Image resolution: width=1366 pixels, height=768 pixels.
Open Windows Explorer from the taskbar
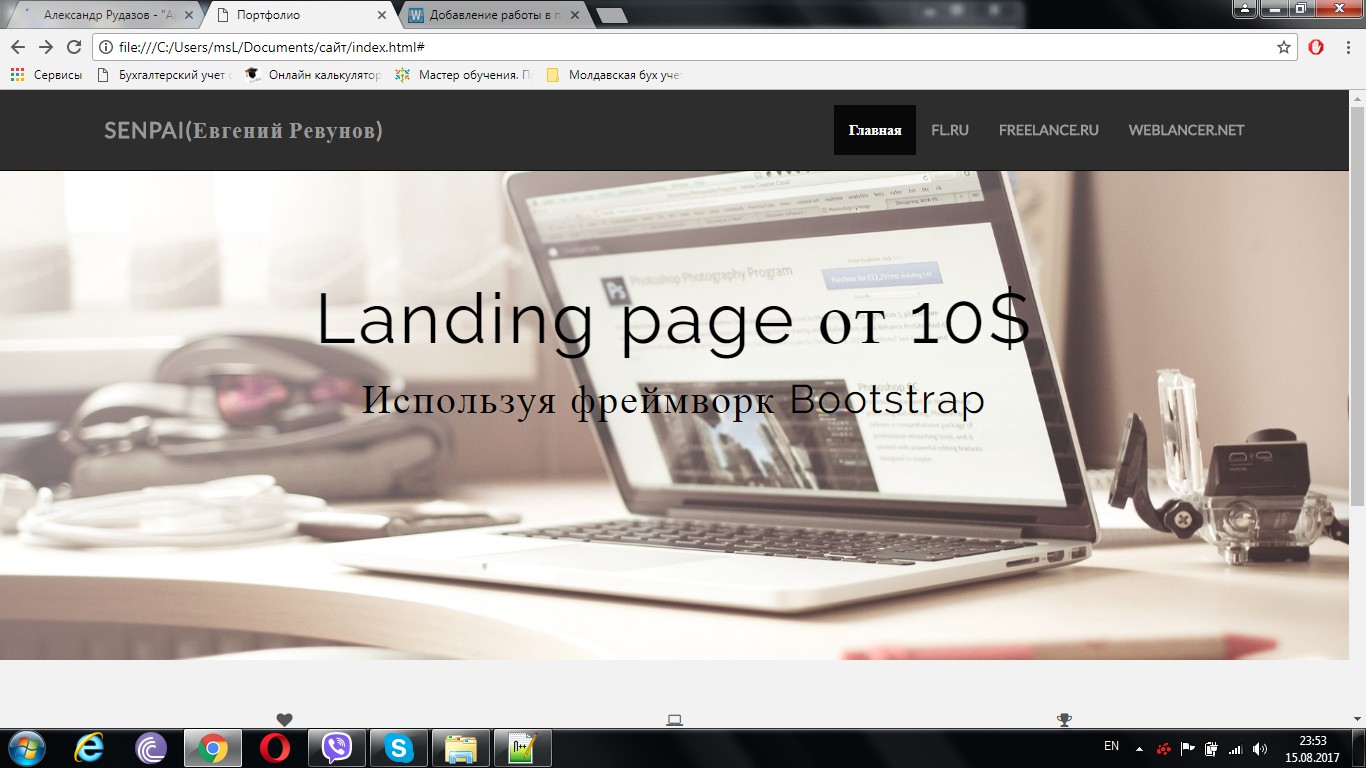pos(461,748)
